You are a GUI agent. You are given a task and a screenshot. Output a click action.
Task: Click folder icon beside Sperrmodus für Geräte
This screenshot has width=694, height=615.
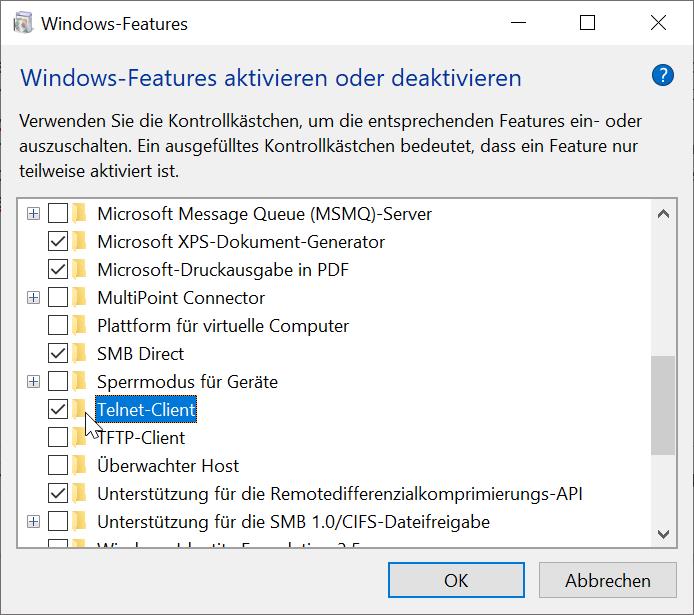click(80, 381)
